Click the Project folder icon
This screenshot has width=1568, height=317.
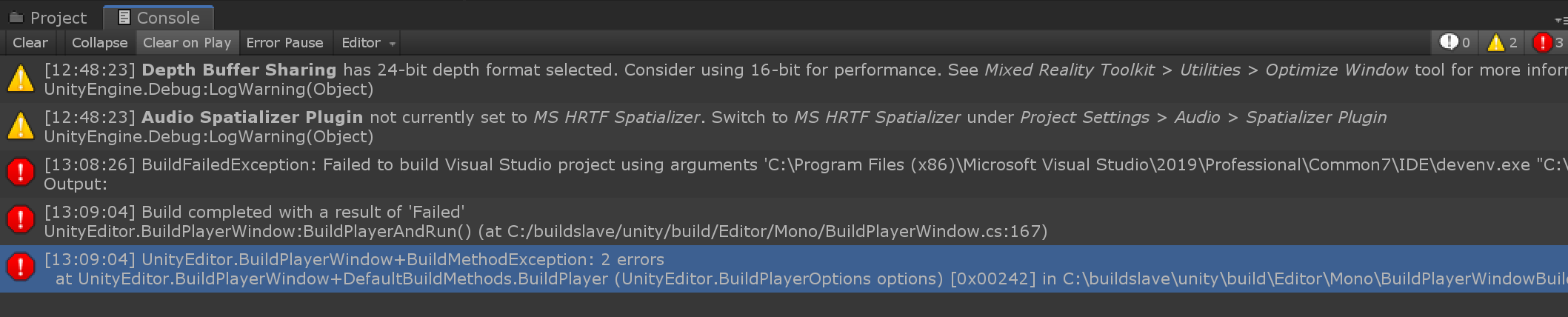click(x=16, y=17)
